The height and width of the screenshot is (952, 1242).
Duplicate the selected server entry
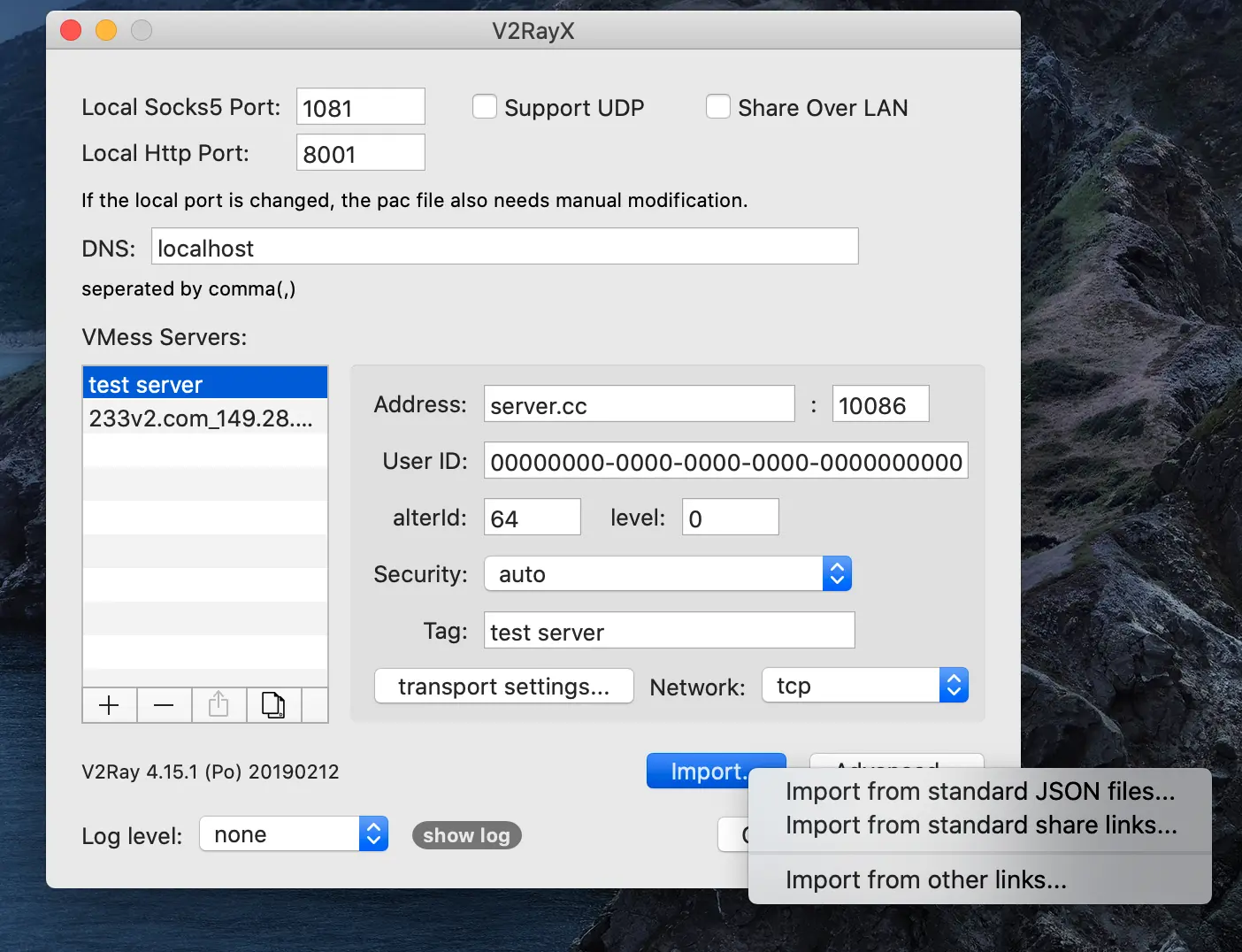(273, 705)
